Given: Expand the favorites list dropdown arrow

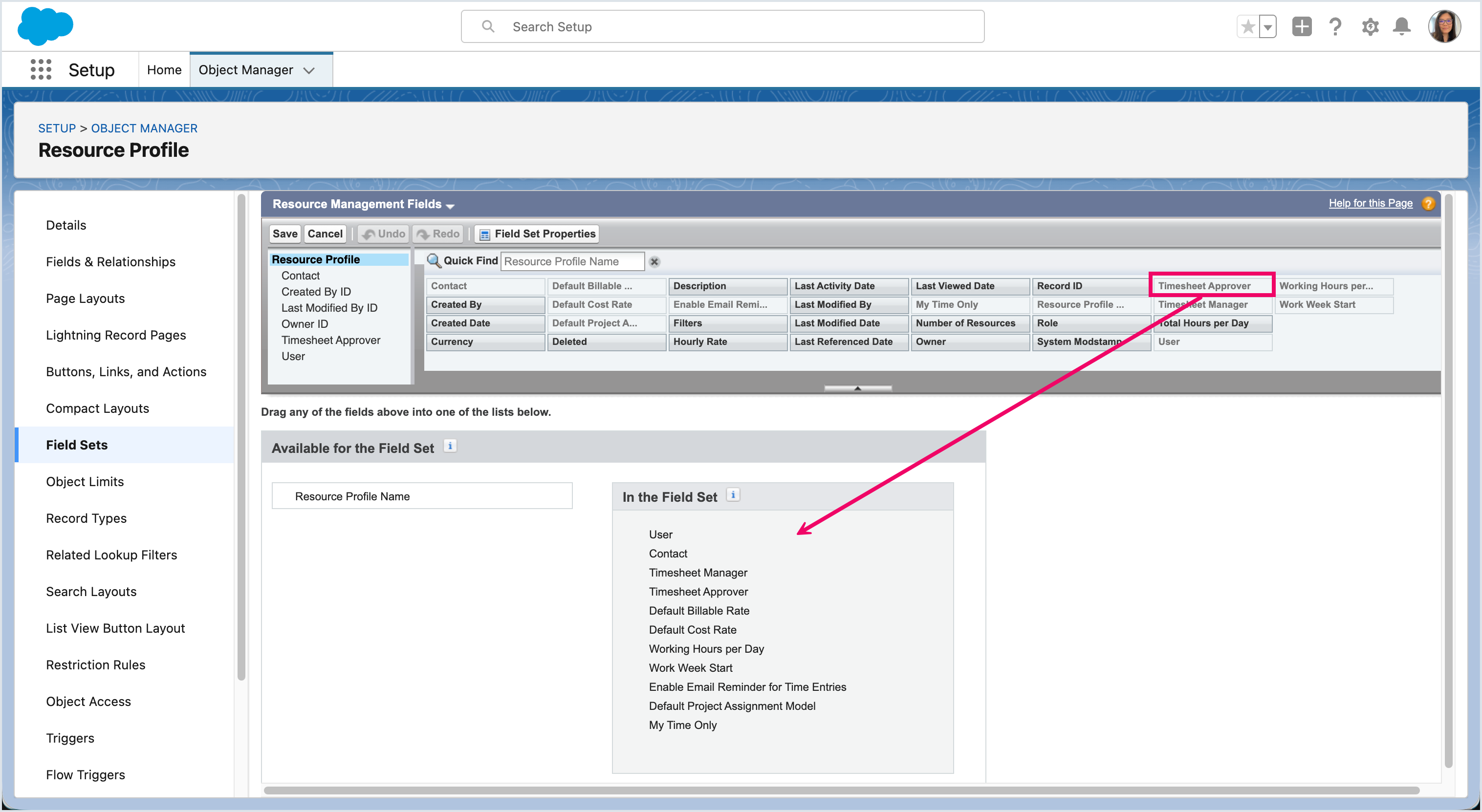Looking at the screenshot, I should [1267, 27].
